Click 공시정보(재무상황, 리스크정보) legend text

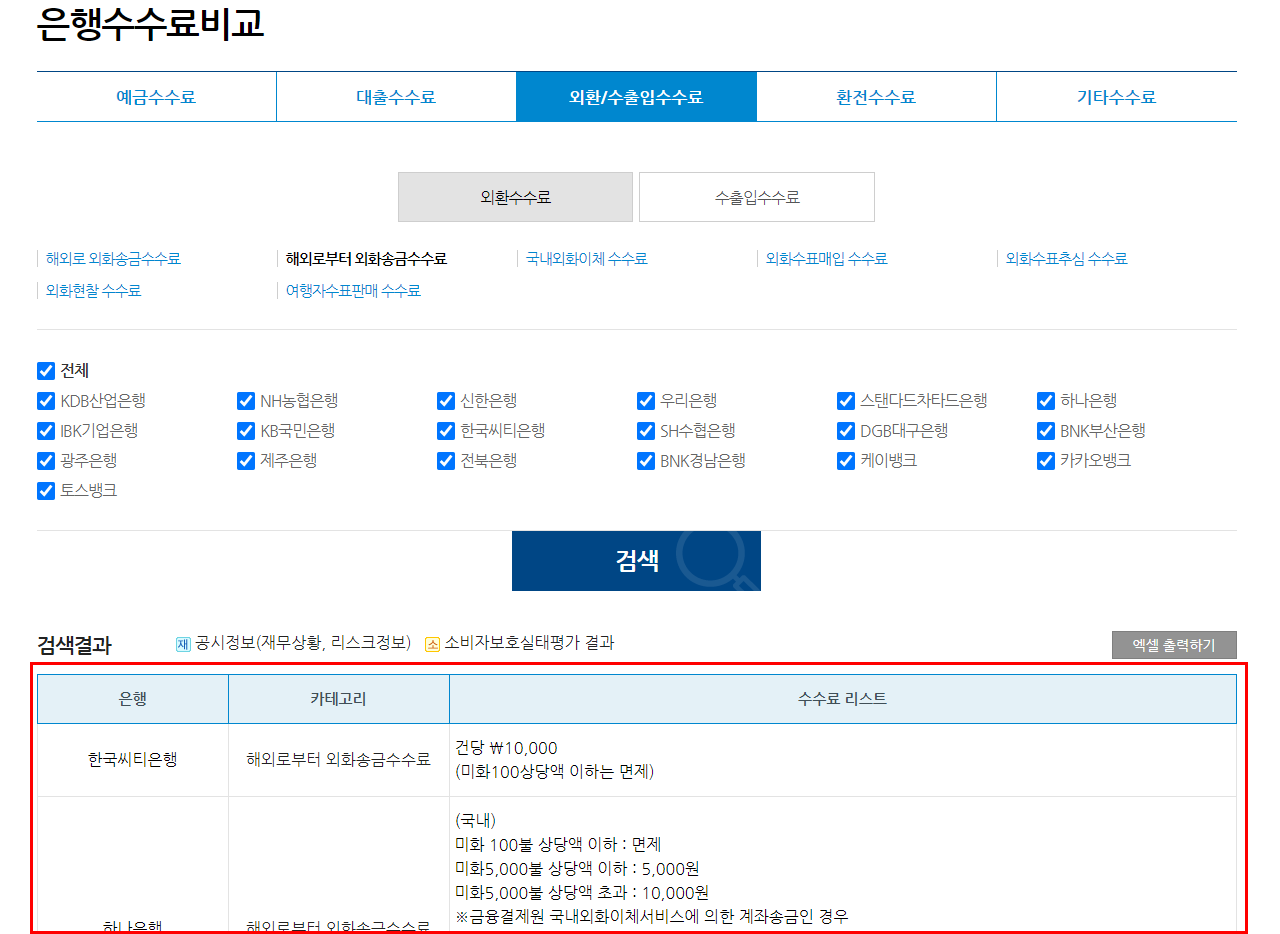pyautogui.click(x=303, y=643)
